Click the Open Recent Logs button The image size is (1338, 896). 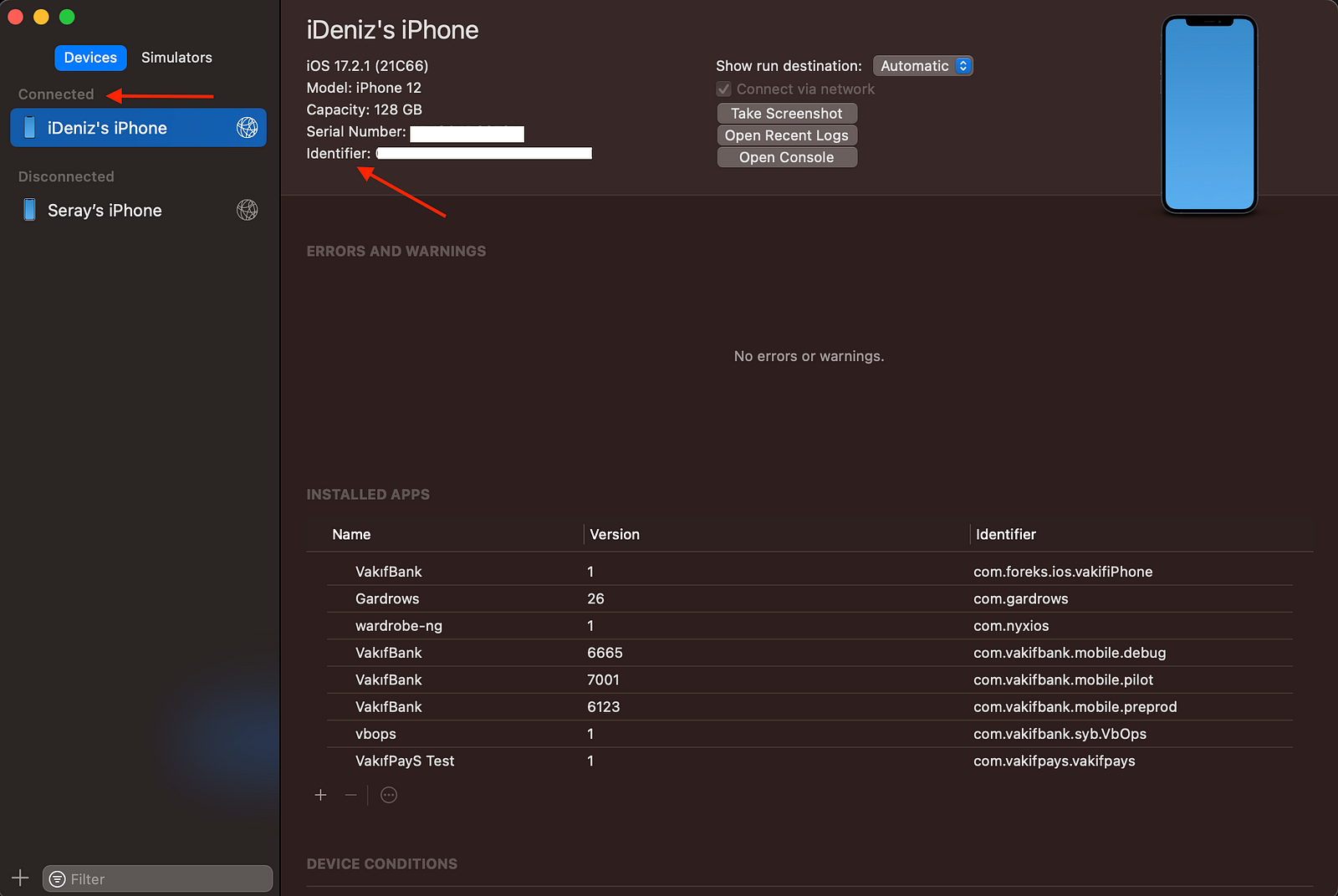tap(786, 135)
